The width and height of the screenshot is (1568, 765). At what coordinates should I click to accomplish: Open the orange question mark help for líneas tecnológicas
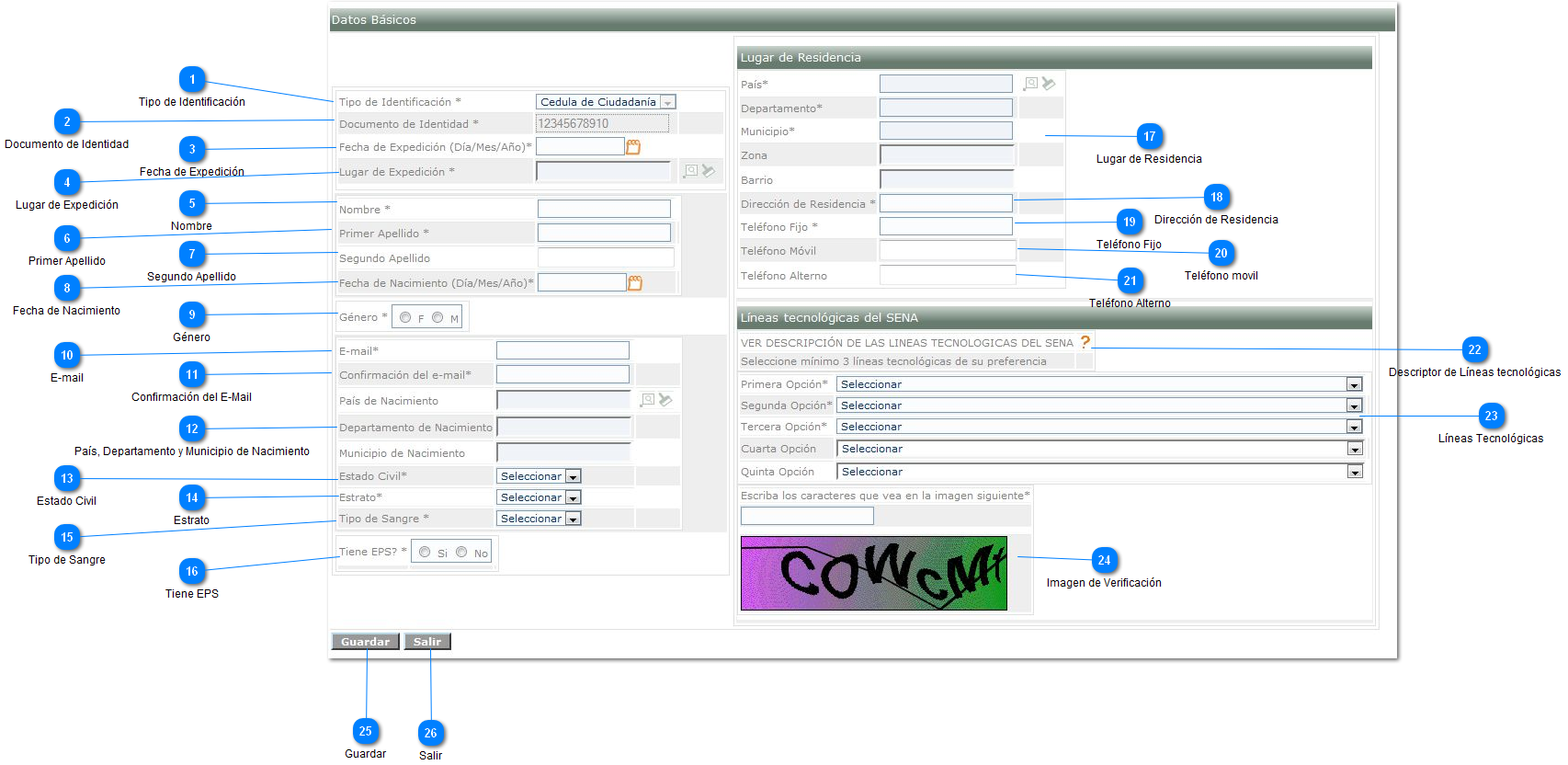tap(1085, 342)
